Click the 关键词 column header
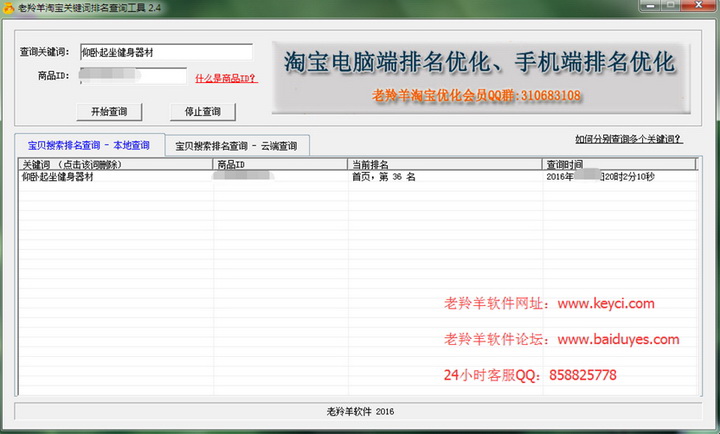 pyautogui.click(x=116, y=164)
